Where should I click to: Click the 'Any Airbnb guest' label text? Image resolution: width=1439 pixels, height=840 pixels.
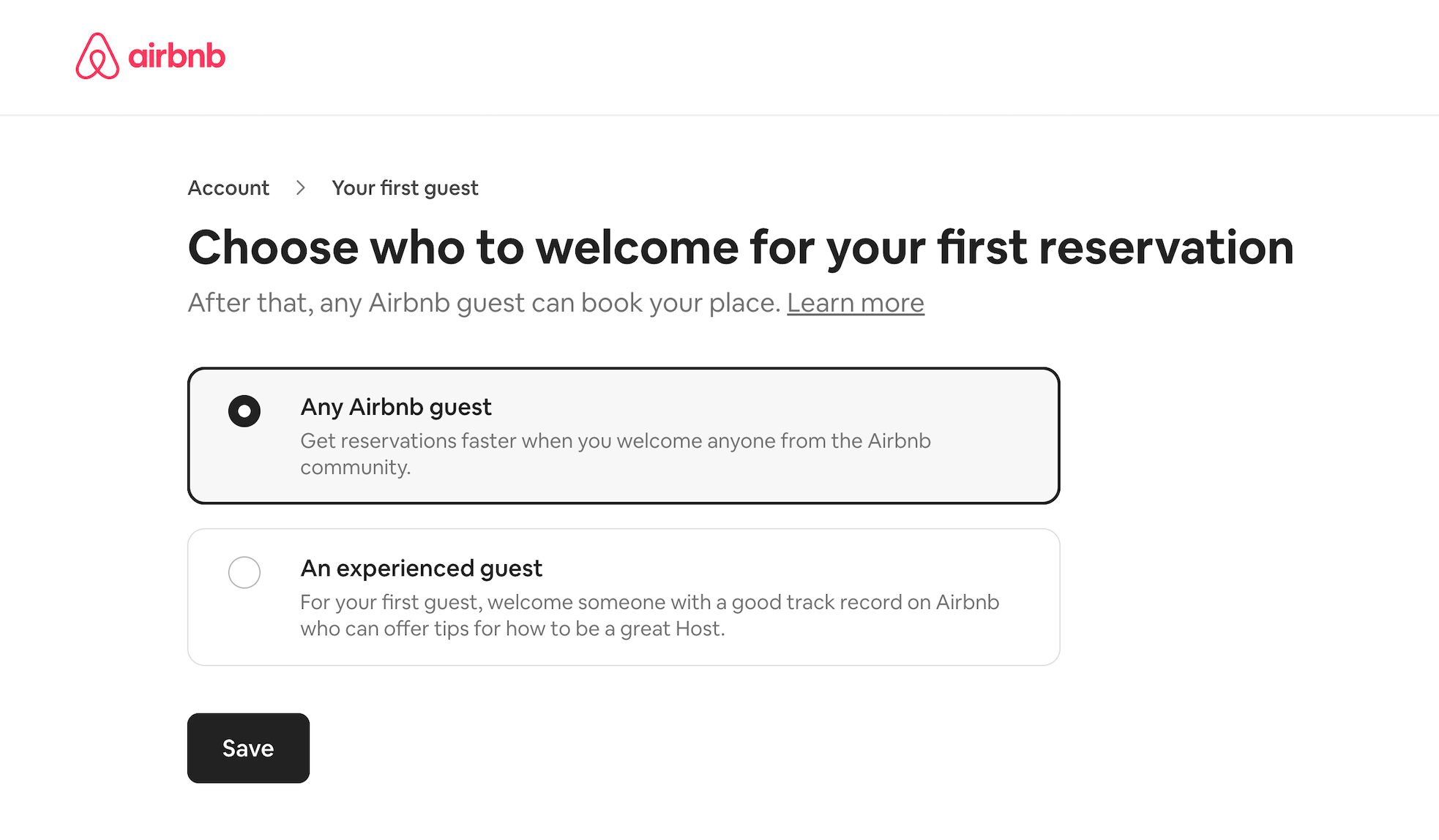[395, 407]
